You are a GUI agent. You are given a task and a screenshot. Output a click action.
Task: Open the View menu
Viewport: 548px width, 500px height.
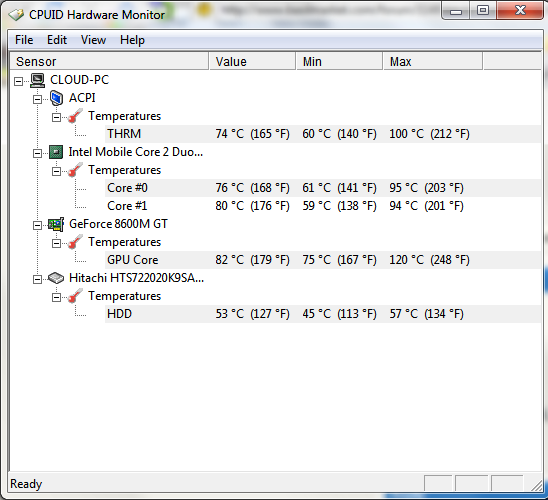93,40
